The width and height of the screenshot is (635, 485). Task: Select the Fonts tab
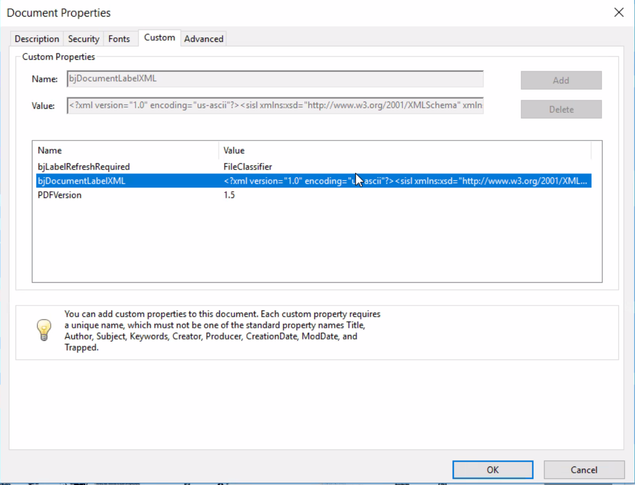coord(119,39)
